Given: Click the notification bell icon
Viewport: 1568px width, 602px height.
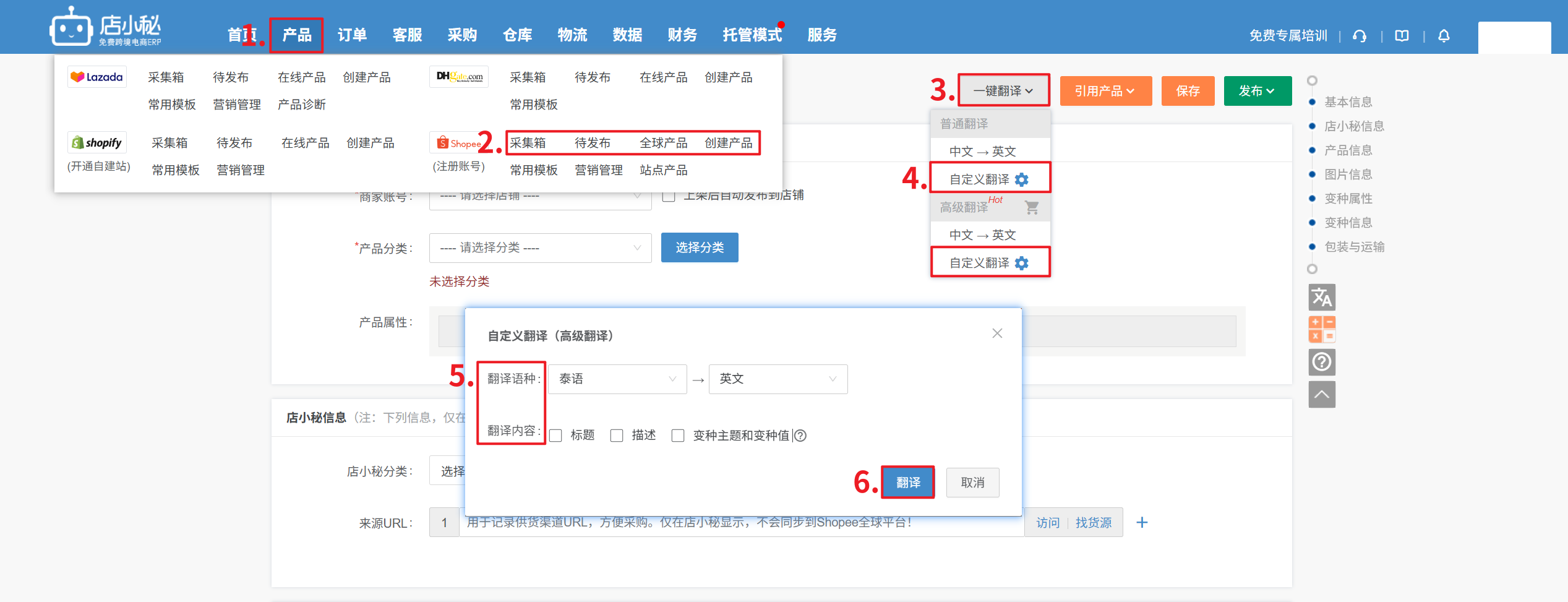Looking at the screenshot, I should (1444, 36).
